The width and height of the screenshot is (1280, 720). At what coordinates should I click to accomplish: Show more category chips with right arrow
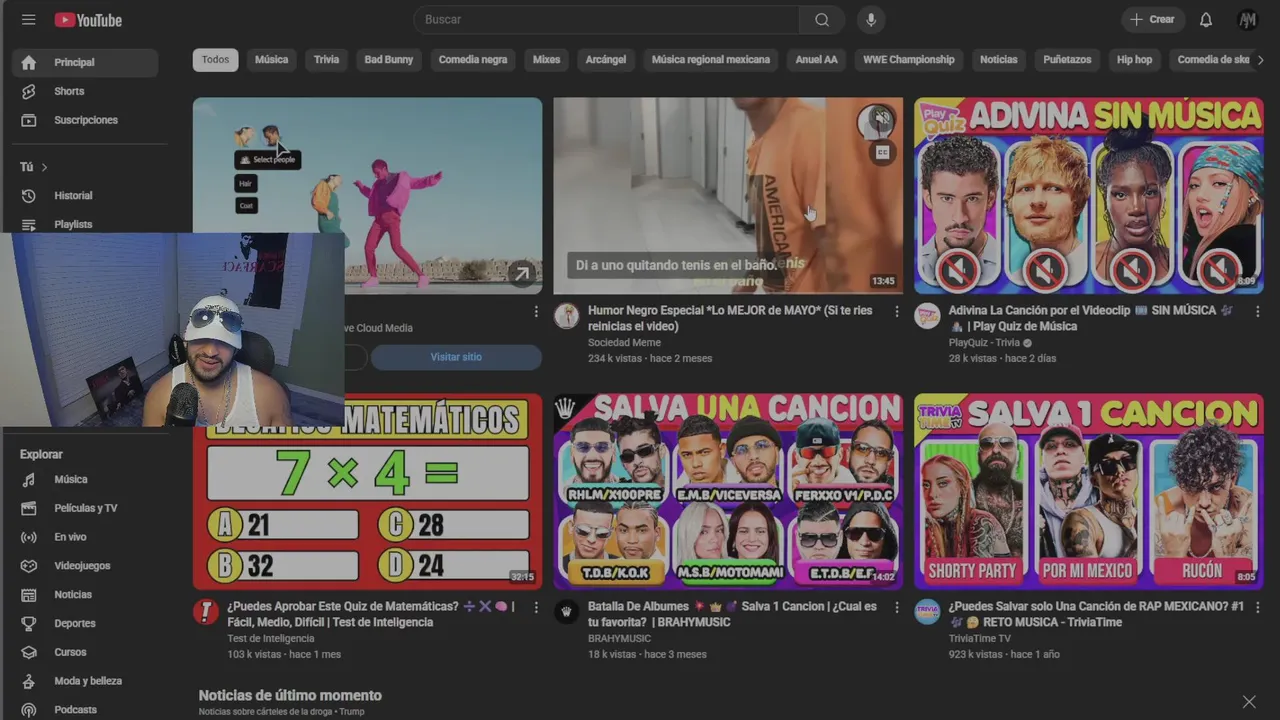tap(1260, 60)
